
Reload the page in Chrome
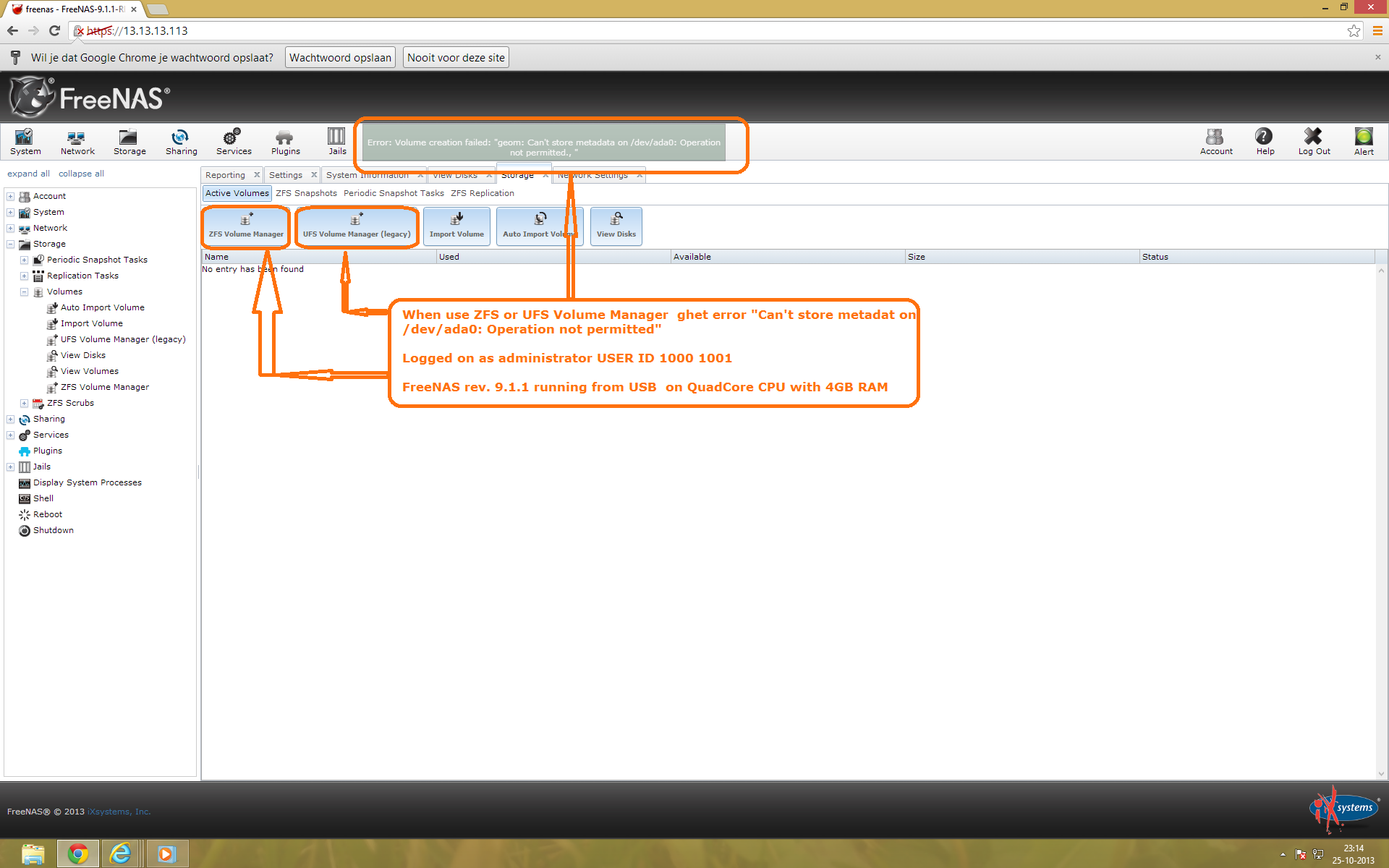click(x=54, y=30)
